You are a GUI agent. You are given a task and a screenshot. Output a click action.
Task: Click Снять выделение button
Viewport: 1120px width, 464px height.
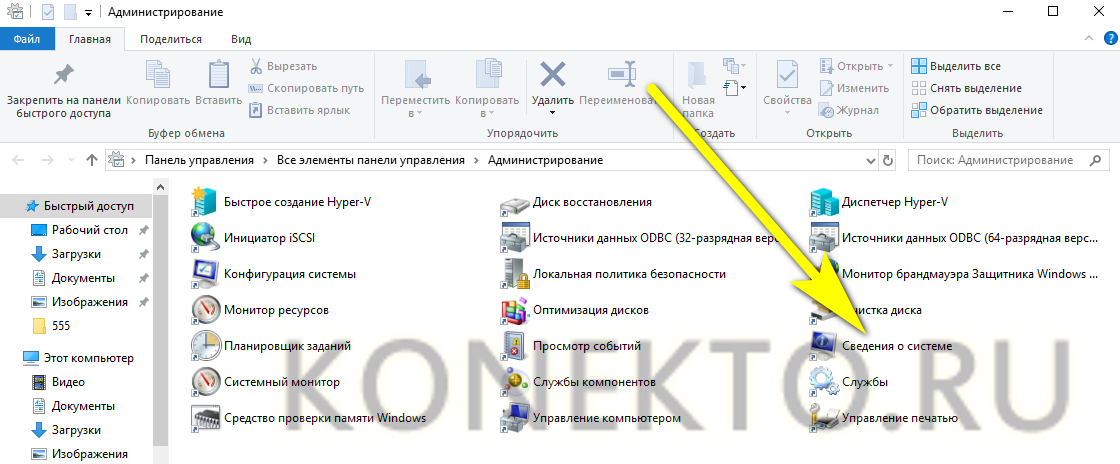pyautogui.click(x=966, y=89)
